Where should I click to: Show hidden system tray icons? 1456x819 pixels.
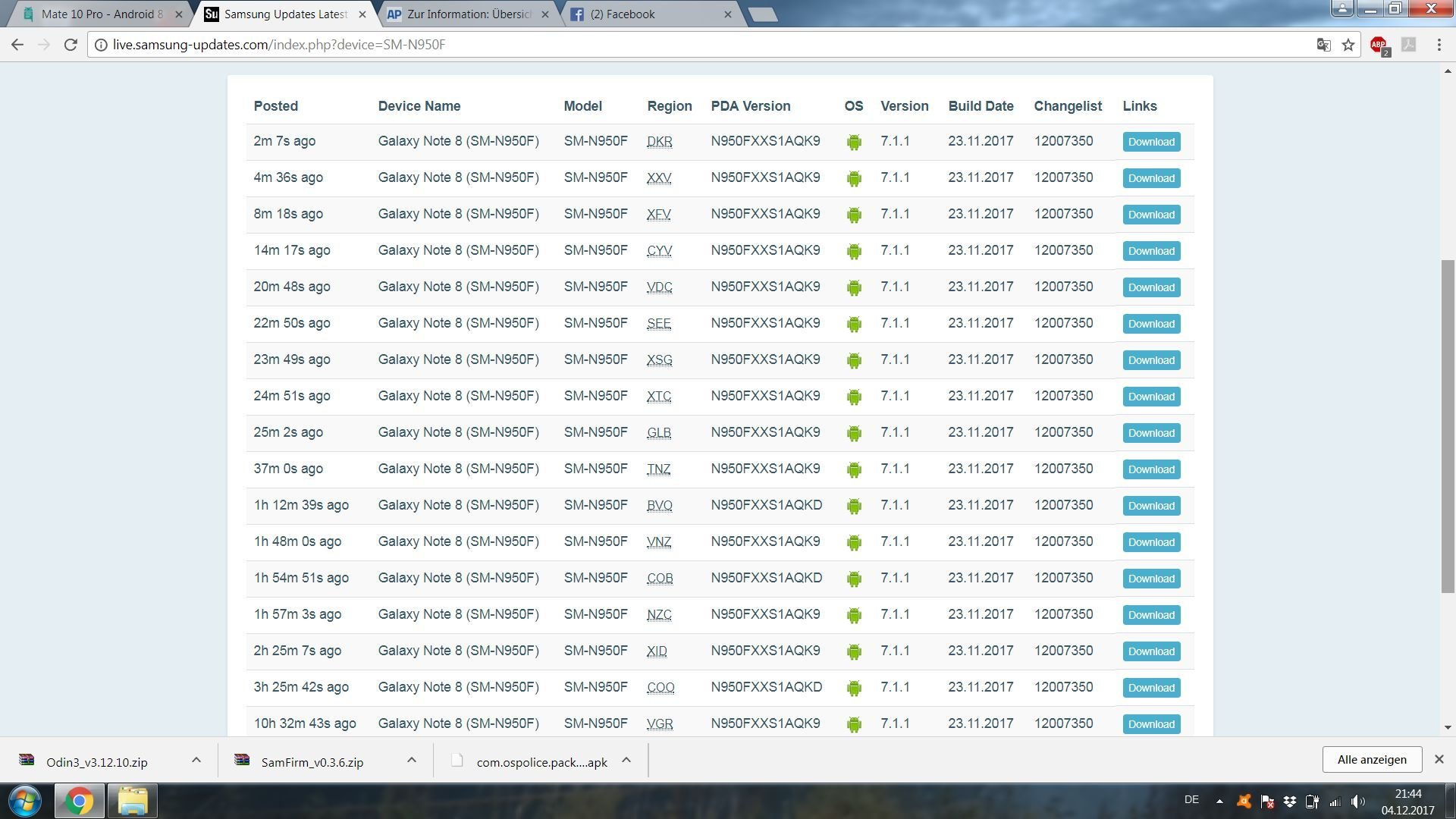coord(1219,801)
